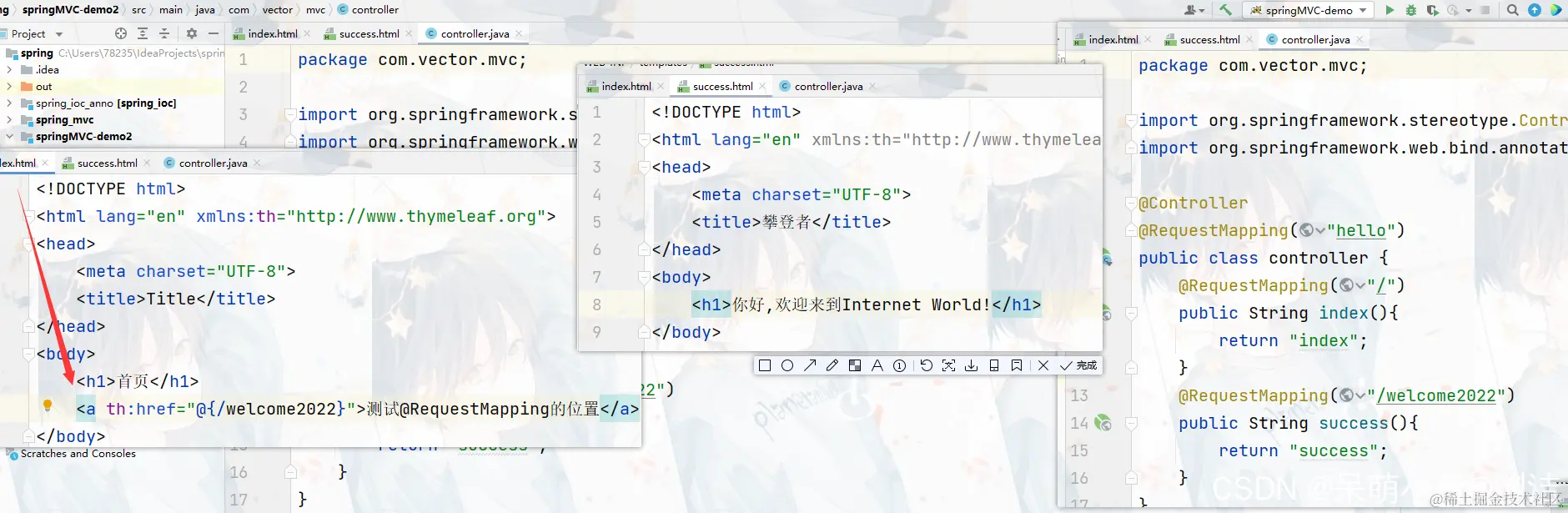Expand the .idea folder
Screen dimensions: 1568x513
(x=9, y=70)
